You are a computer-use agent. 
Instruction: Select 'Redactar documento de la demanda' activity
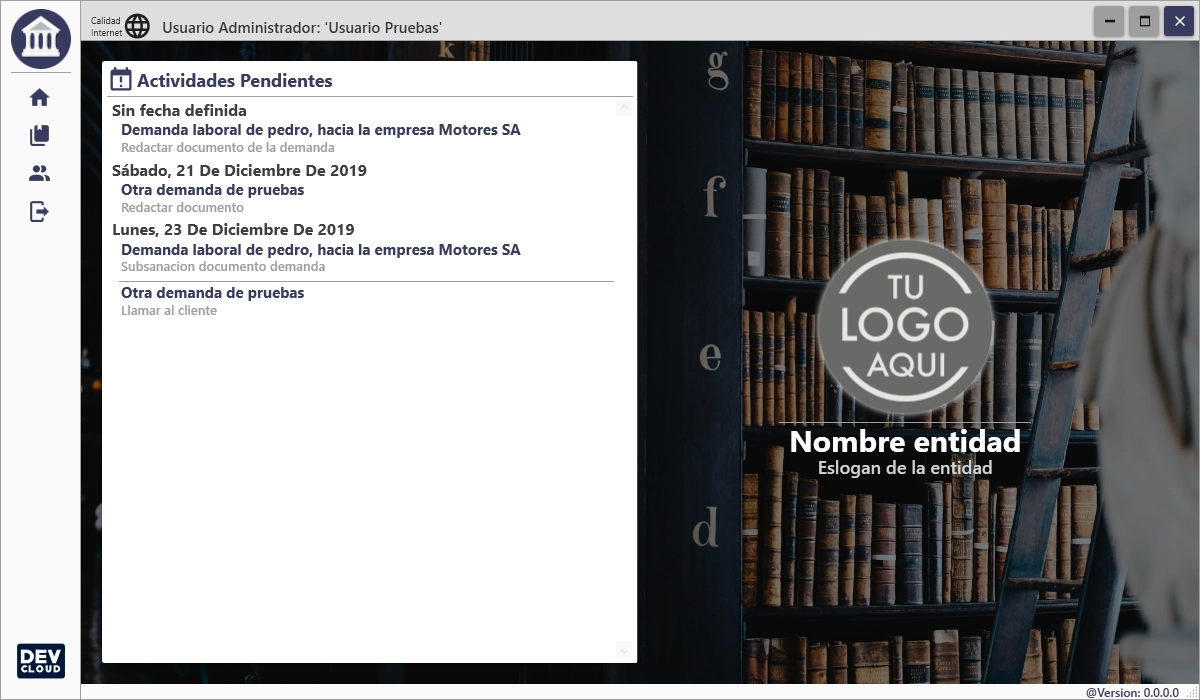click(227, 148)
